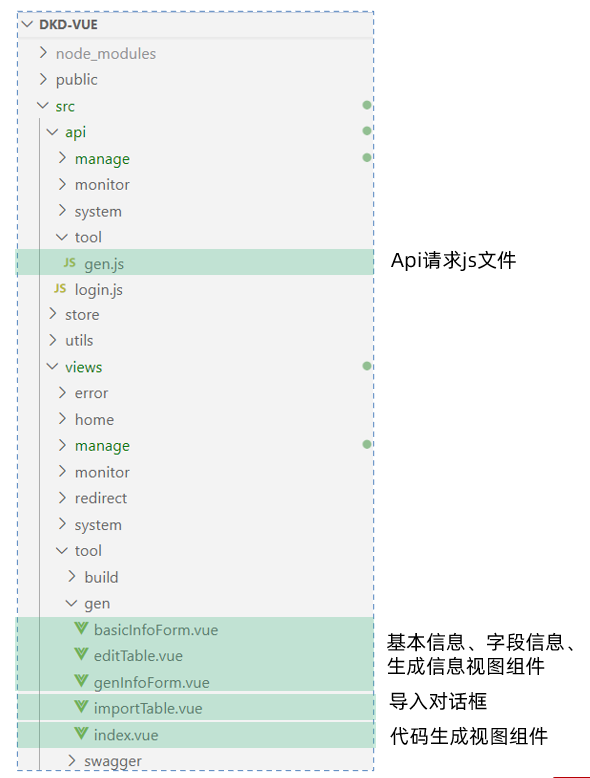Collapse the views folder chevron
Image resolution: width=590 pixels, height=778 pixels.
(52, 366)
